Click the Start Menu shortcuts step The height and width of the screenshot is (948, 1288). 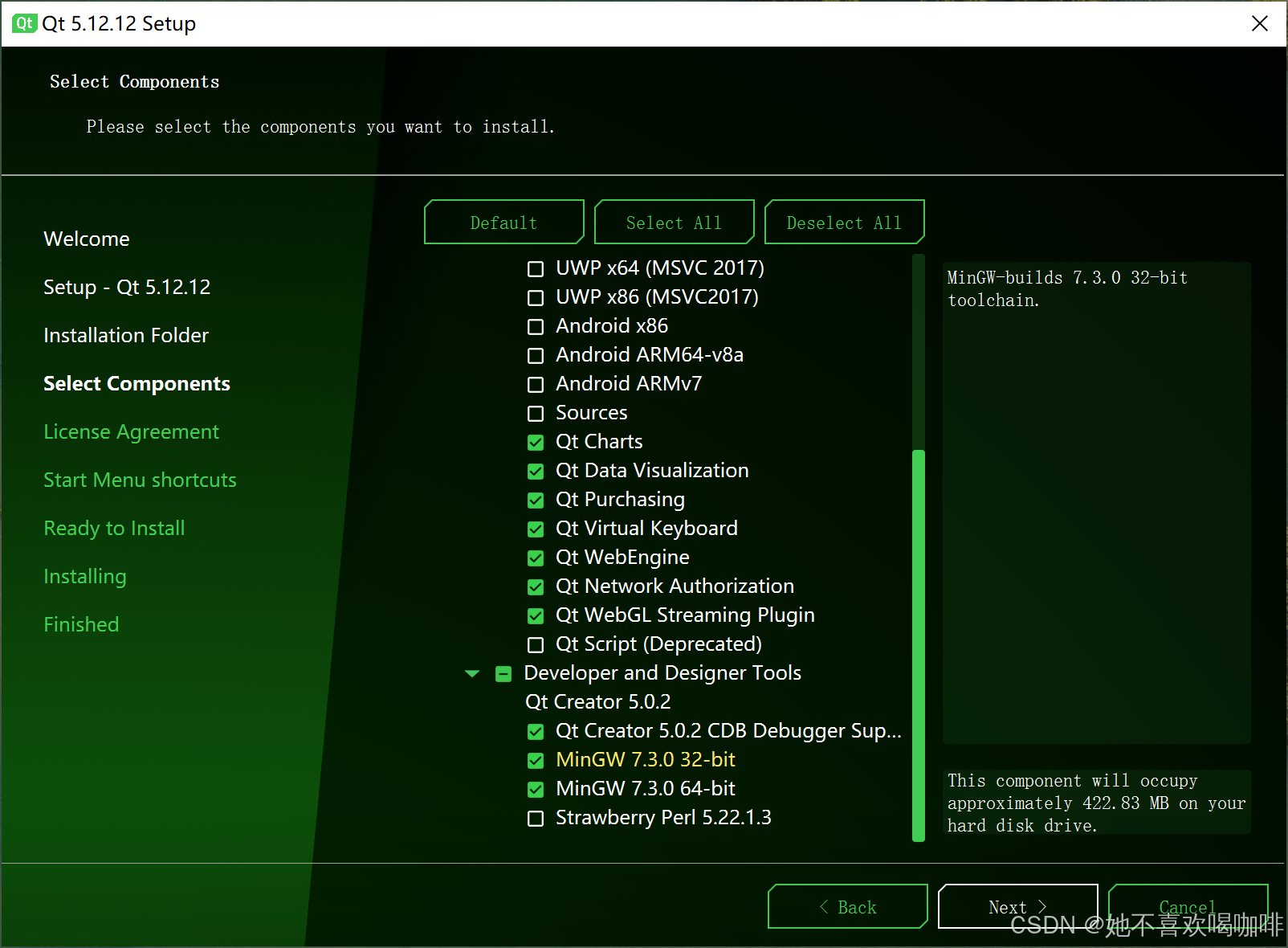[140, 480]
